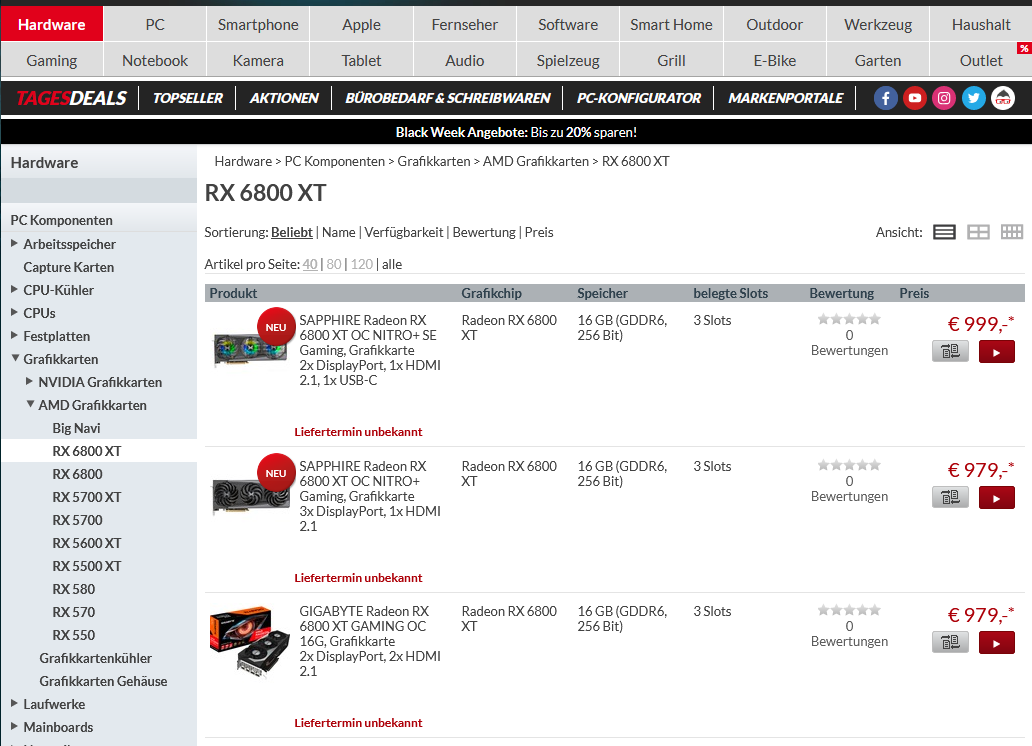
Task: Select Big Navi in sidebar
Action: click(76, 429)
